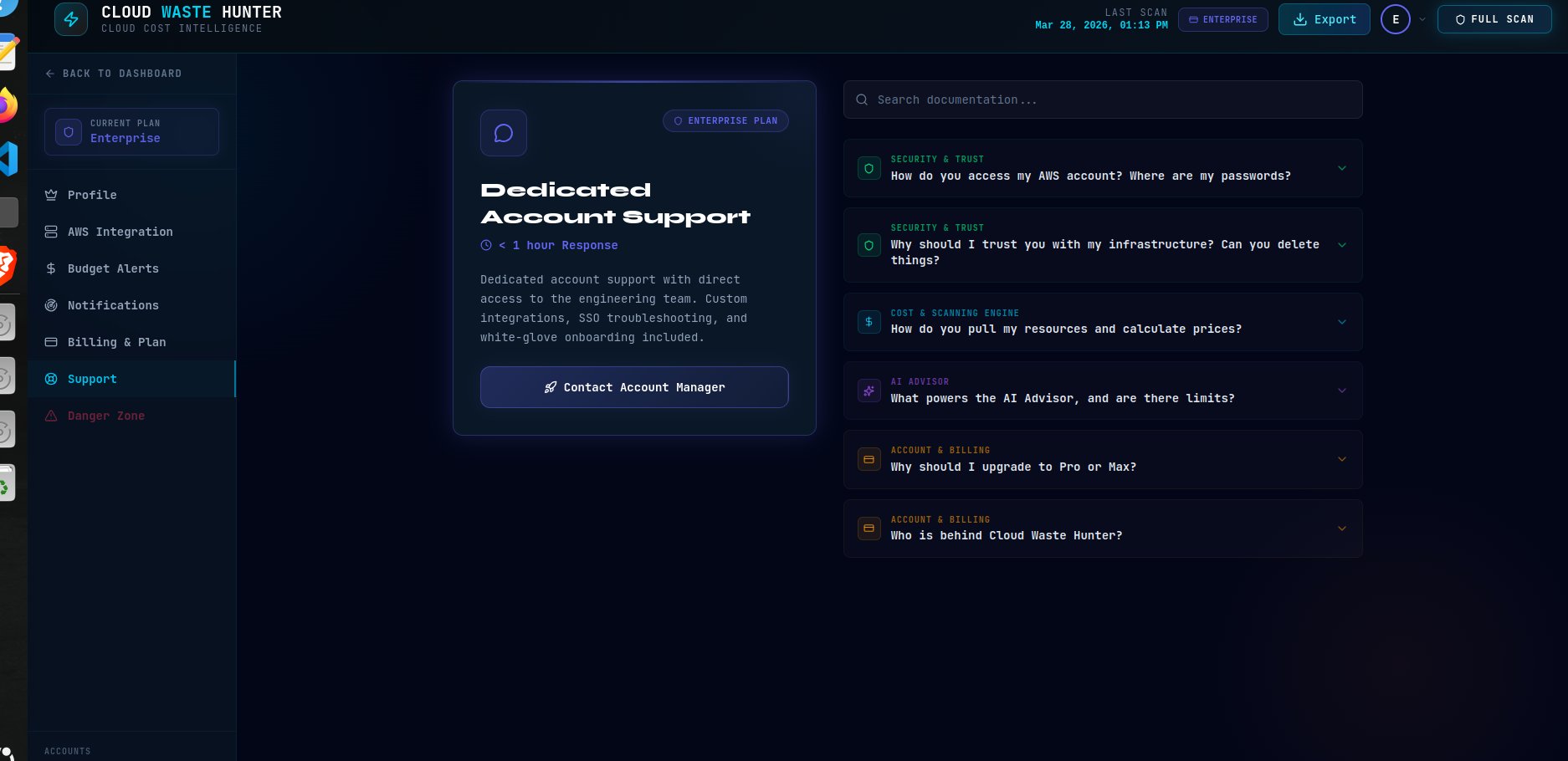Open Brave browser from the dock
Image resolution: width=1568 pixels, height=761 pixels.
(x=7, y=266)
